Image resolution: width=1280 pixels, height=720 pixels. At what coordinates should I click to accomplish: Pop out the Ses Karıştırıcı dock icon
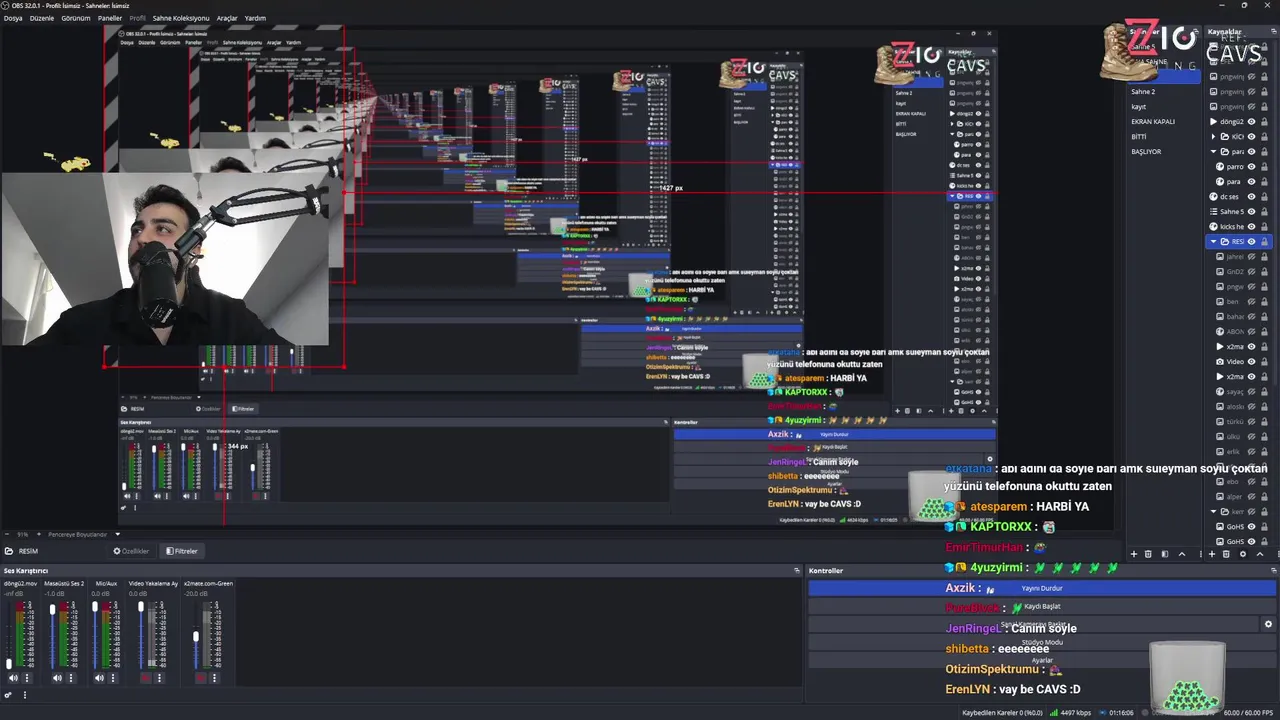[798, 570]
